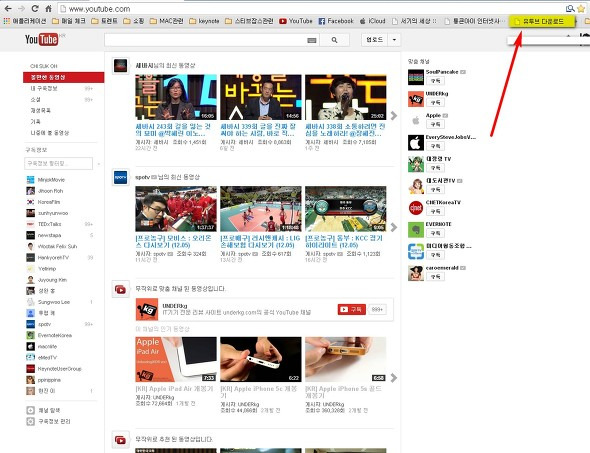Click the red subscribe button for UNDERkg
Image resolution: width=590 pixels, height=453 pixels.
tap(351, 309)
